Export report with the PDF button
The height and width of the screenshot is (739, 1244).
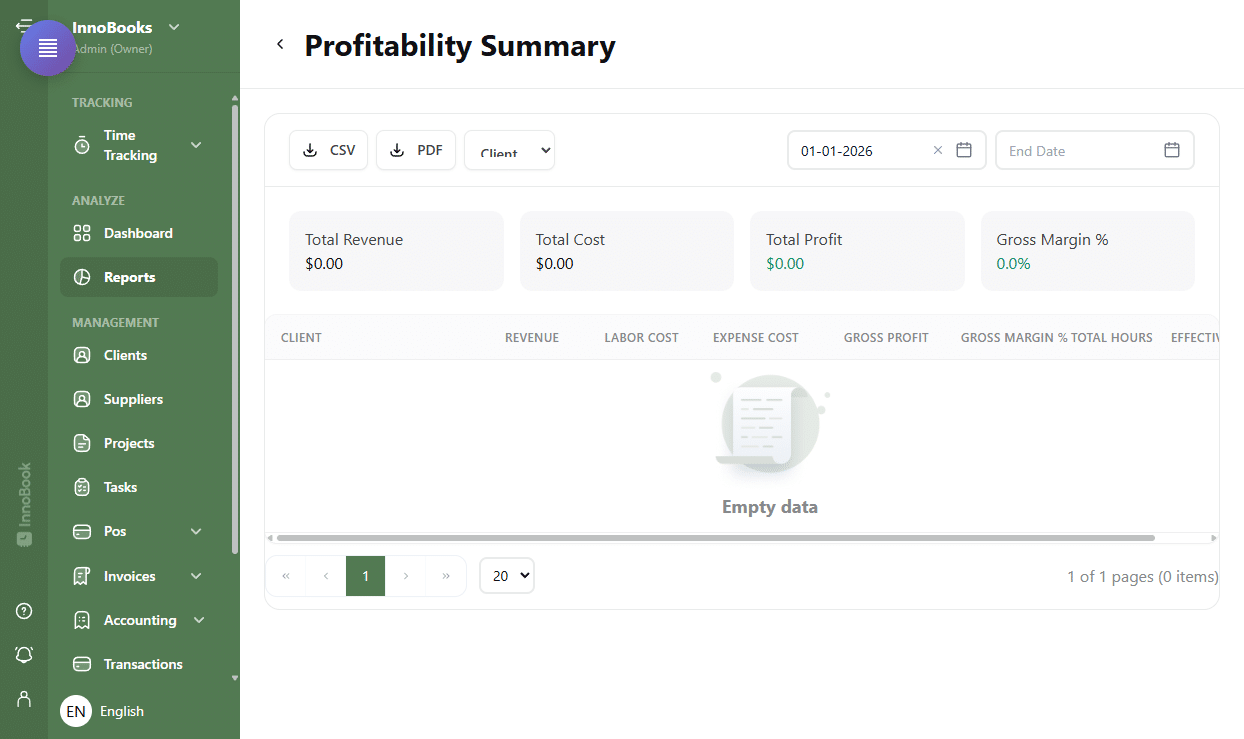click(416, 150)
